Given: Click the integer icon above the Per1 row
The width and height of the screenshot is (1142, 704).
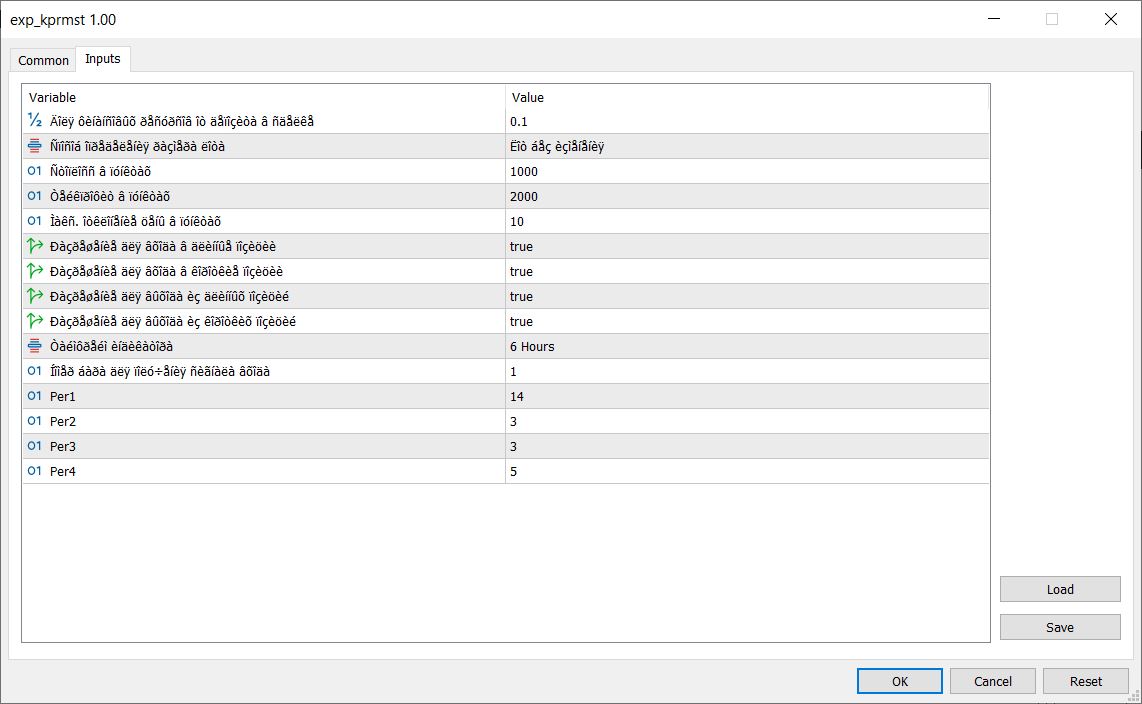Looking at the screenshot, I should coord(34,371).
